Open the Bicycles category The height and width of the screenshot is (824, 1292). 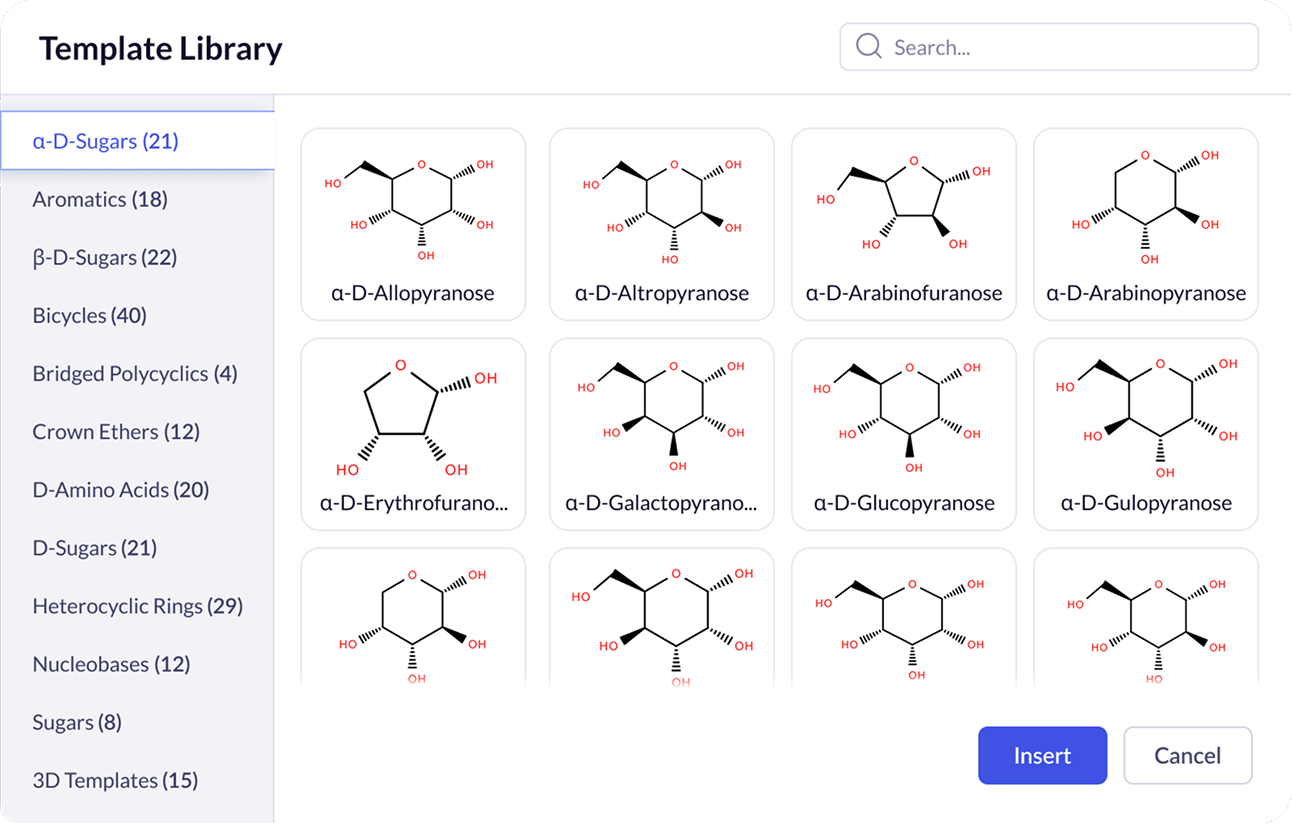(x=90, y=315)
